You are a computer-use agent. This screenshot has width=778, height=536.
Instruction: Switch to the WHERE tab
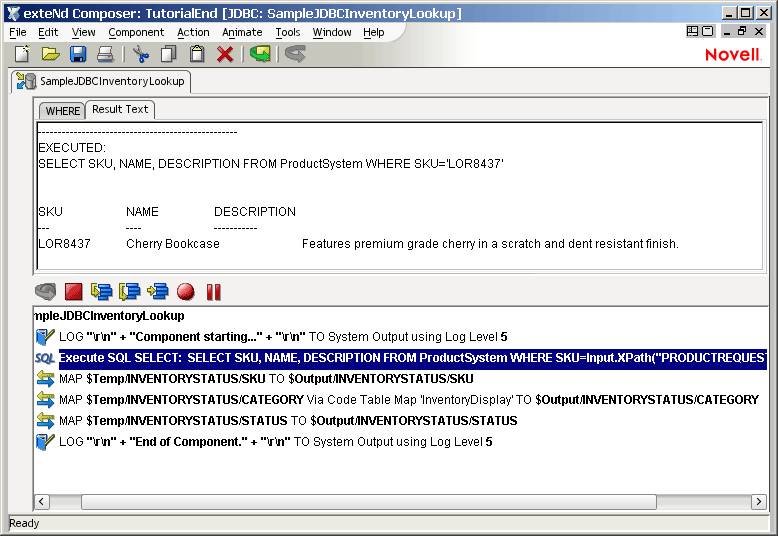[63, 111]
